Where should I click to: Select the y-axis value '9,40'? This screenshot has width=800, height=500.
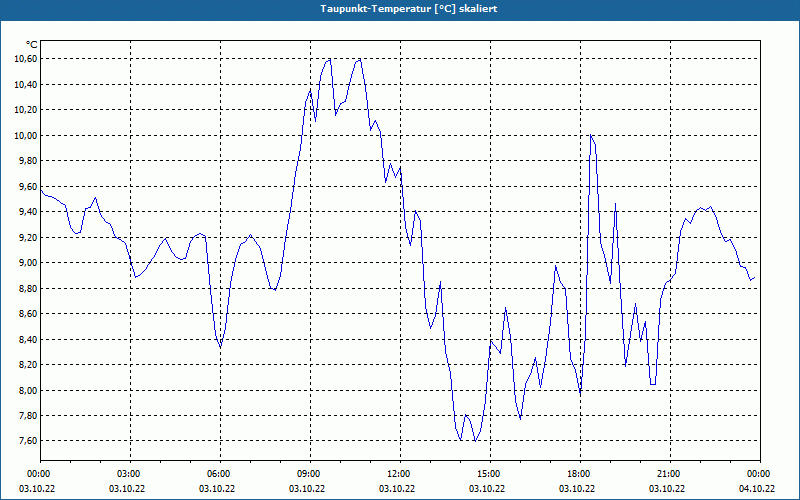[28, 212]
